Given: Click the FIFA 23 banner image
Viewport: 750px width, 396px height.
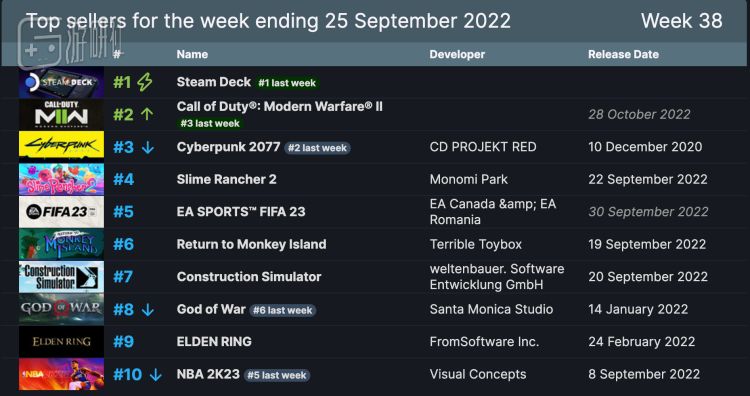Looking at the screenshot, I should [x=61, y=212].
